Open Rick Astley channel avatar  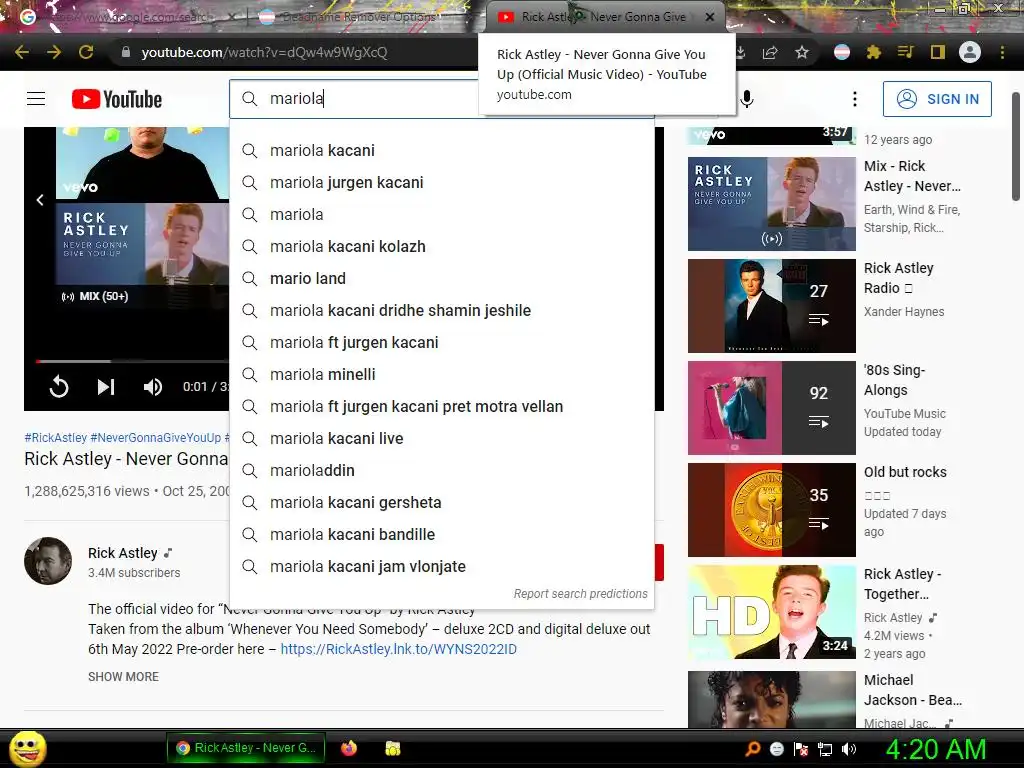(48, 561)
